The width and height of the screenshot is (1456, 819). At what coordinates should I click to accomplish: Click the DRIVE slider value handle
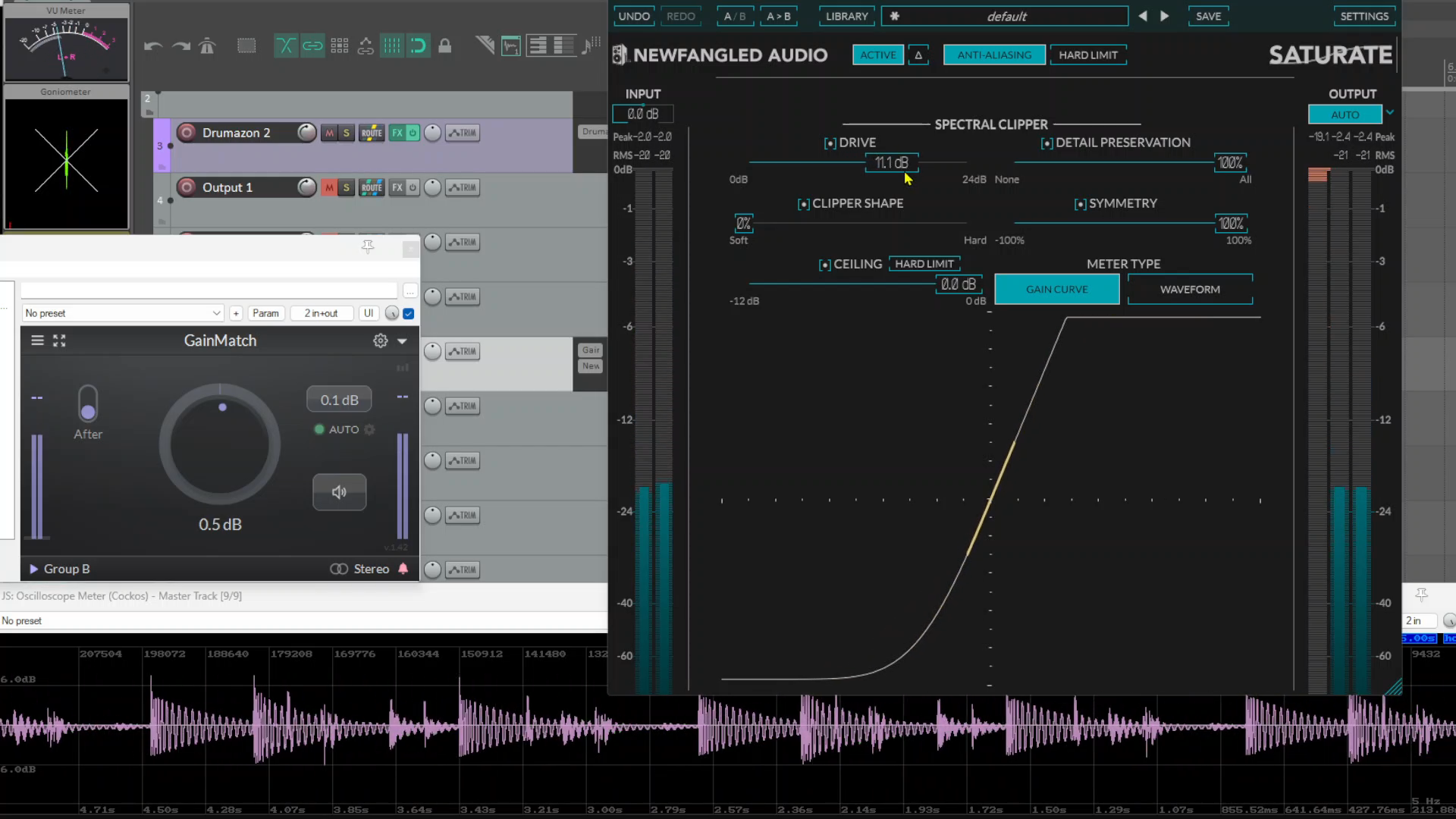[891, 163]
